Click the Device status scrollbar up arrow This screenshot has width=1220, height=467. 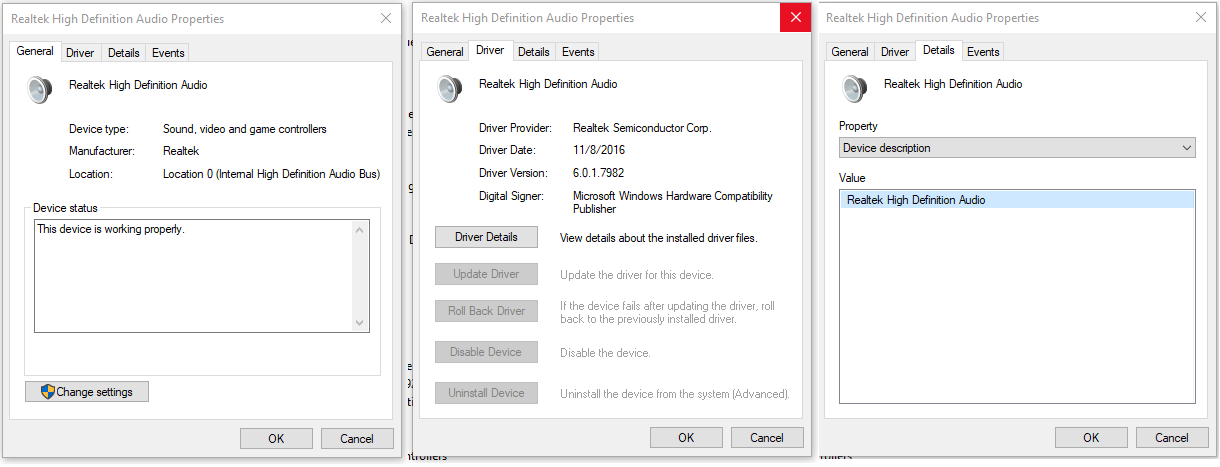pyautogui.click(x=361, y=231)
